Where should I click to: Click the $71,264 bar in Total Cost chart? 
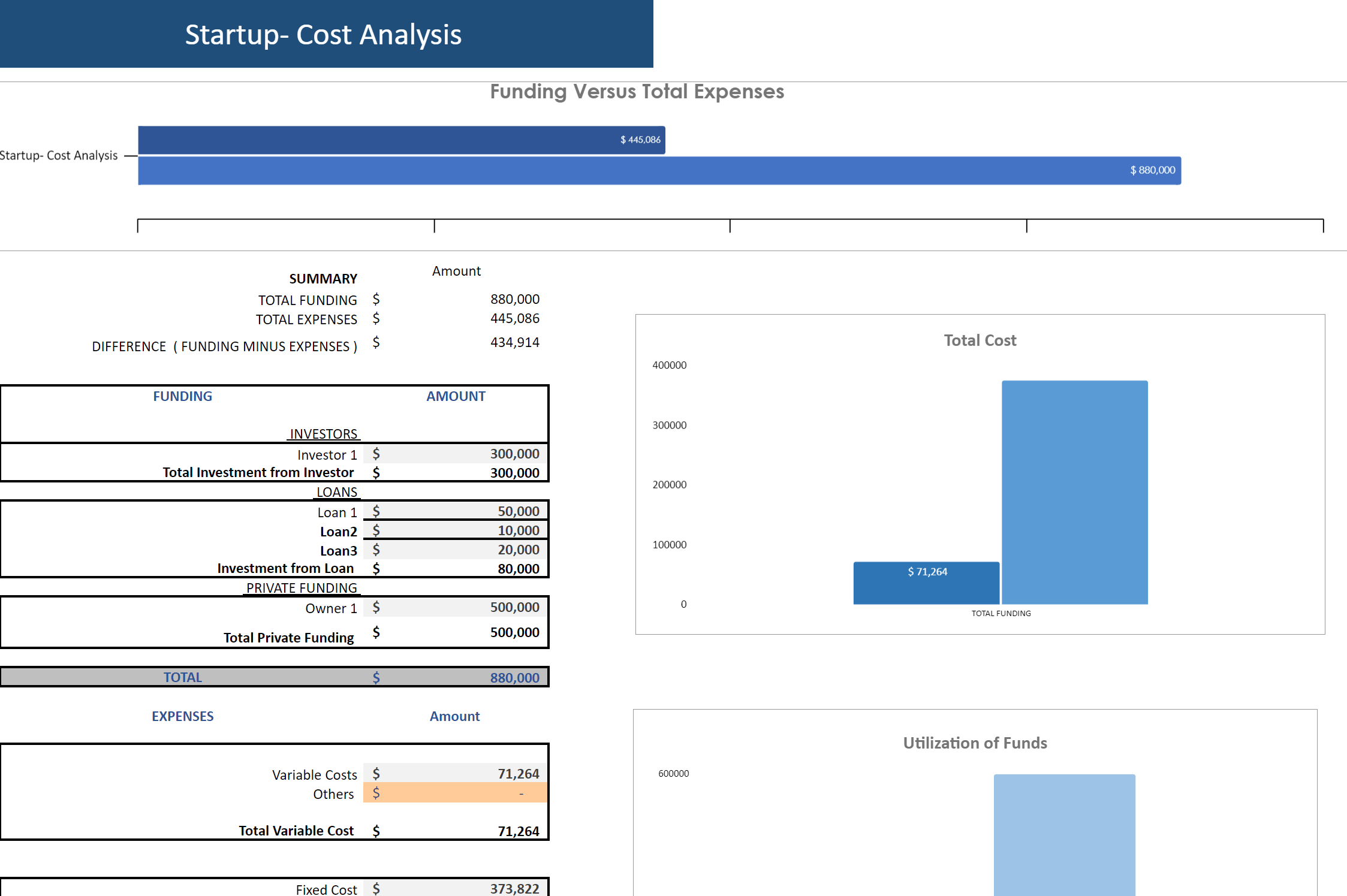pyautogui.click(x=926, y=583)
